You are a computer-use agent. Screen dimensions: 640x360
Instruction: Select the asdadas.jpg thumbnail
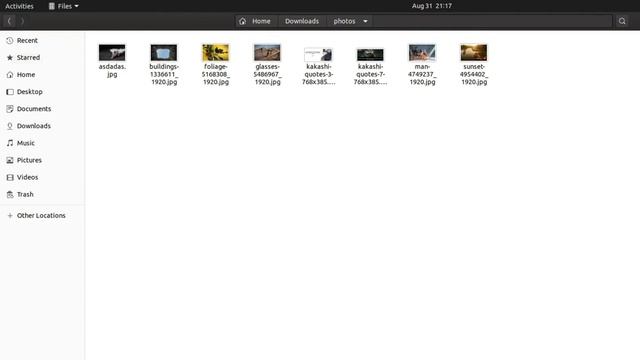coord(112,53)
